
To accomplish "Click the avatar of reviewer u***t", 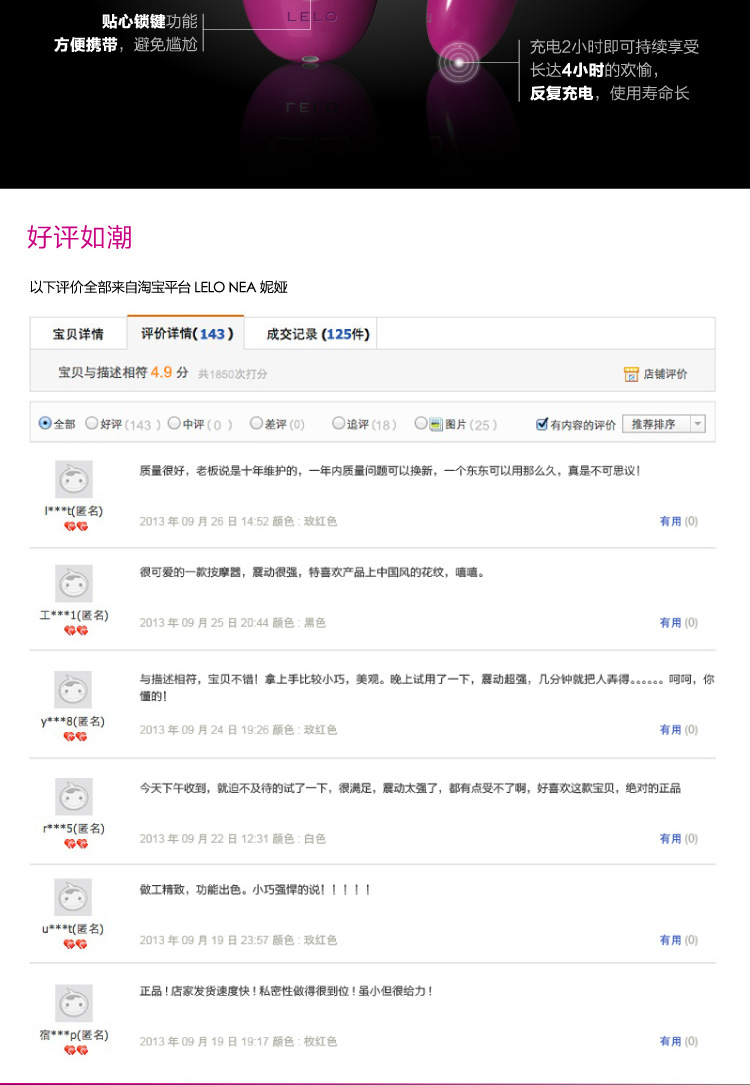I will click(x=73, y=897).
